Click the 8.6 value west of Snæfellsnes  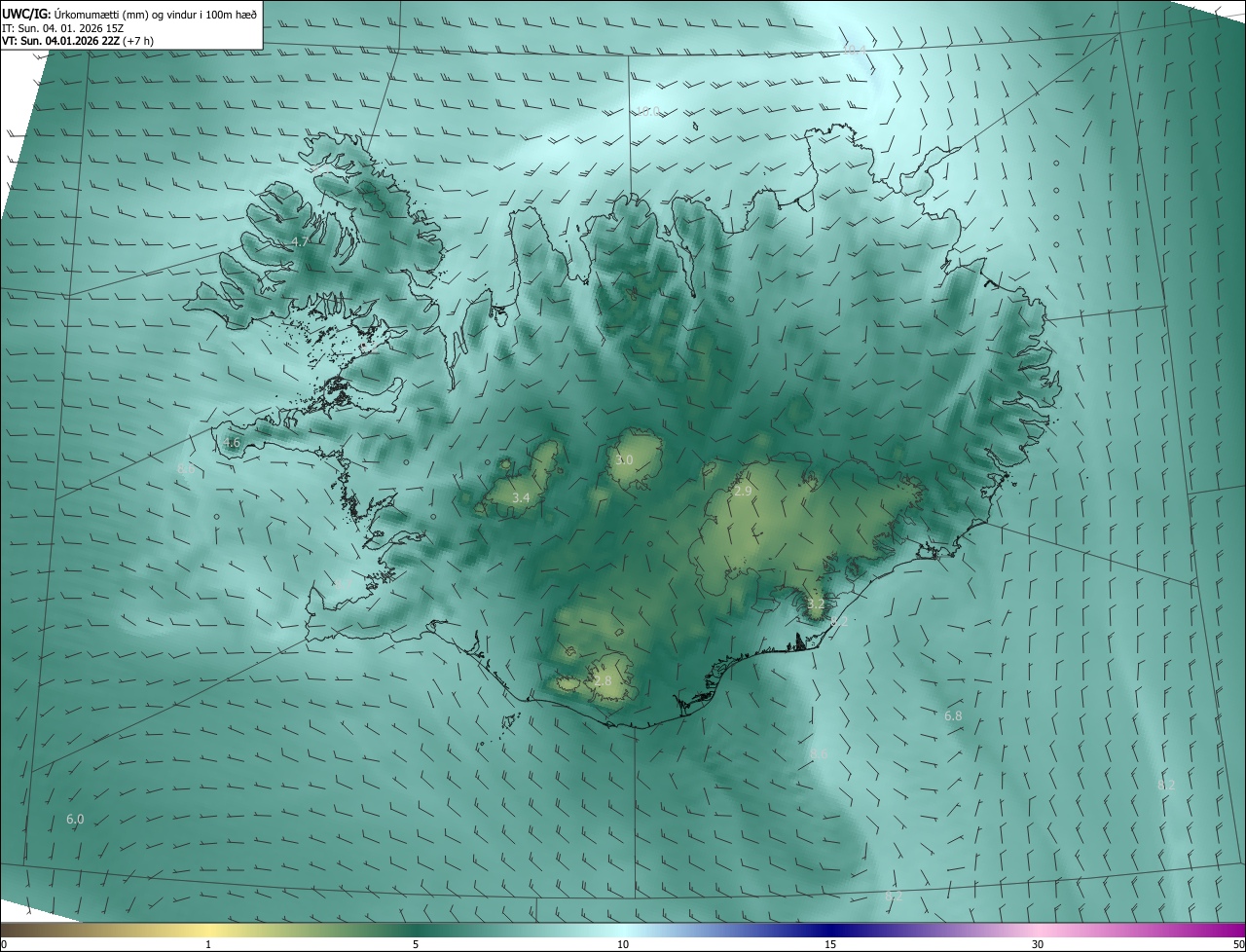coord(184,469)
